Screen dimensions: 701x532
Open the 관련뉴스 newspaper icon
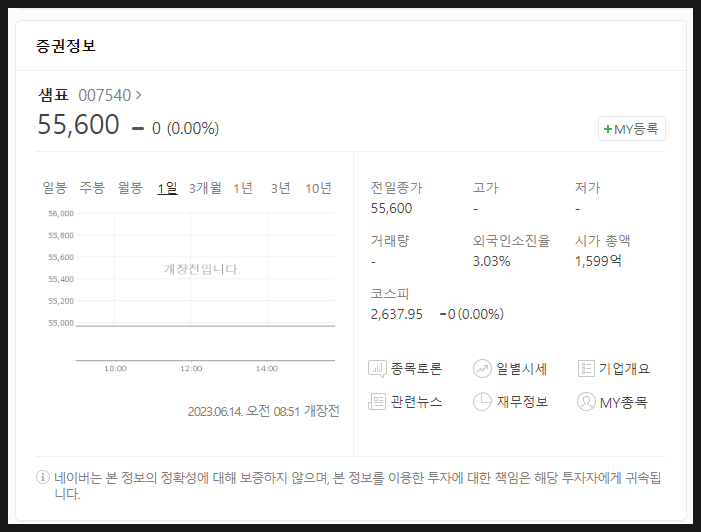(378, 402)
